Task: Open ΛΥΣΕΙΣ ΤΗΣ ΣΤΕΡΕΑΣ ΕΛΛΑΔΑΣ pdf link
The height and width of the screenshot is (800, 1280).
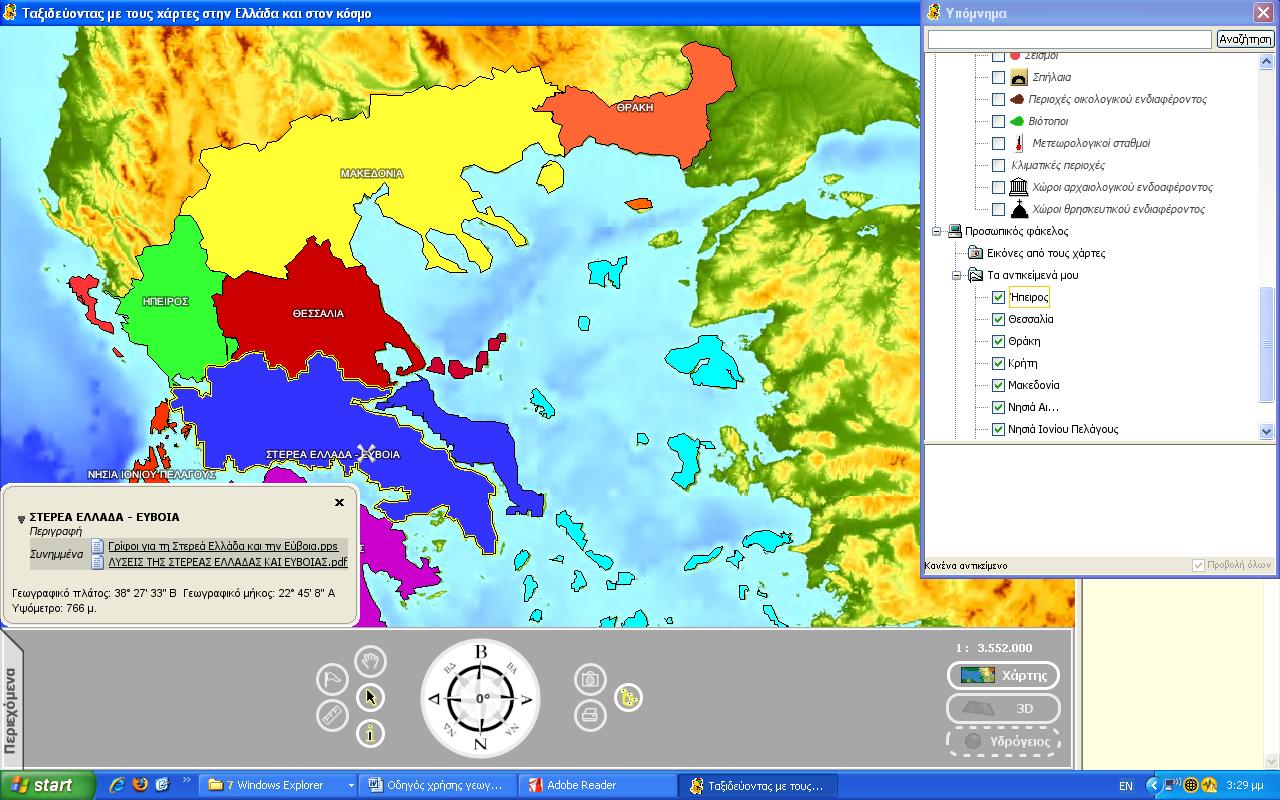Action: [228, 562]
